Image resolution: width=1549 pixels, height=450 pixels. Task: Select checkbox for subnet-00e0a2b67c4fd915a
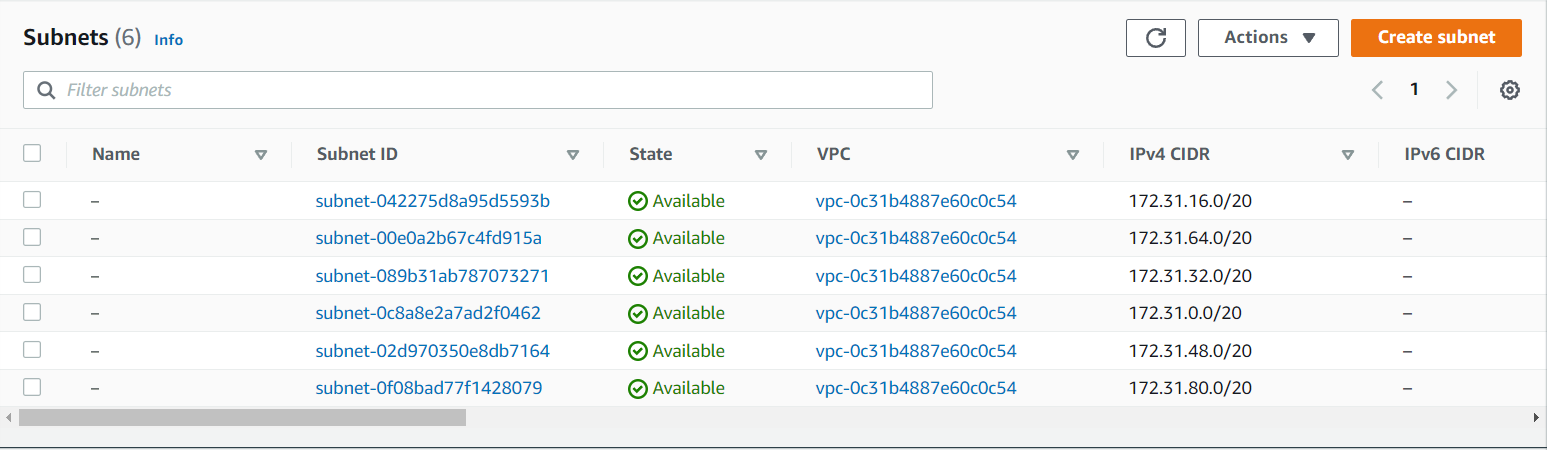tap(32, 237)
